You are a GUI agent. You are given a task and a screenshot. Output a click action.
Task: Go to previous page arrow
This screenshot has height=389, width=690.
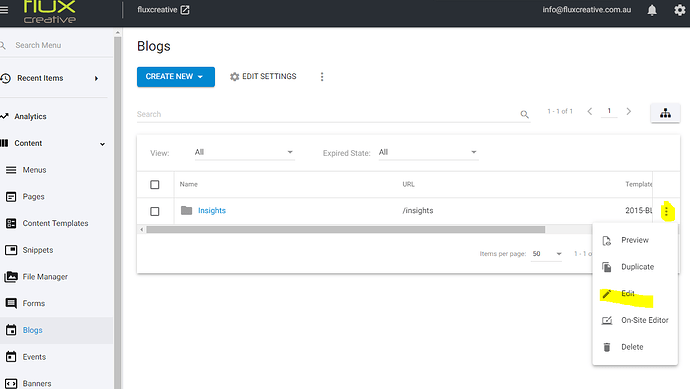coord(590,111)
